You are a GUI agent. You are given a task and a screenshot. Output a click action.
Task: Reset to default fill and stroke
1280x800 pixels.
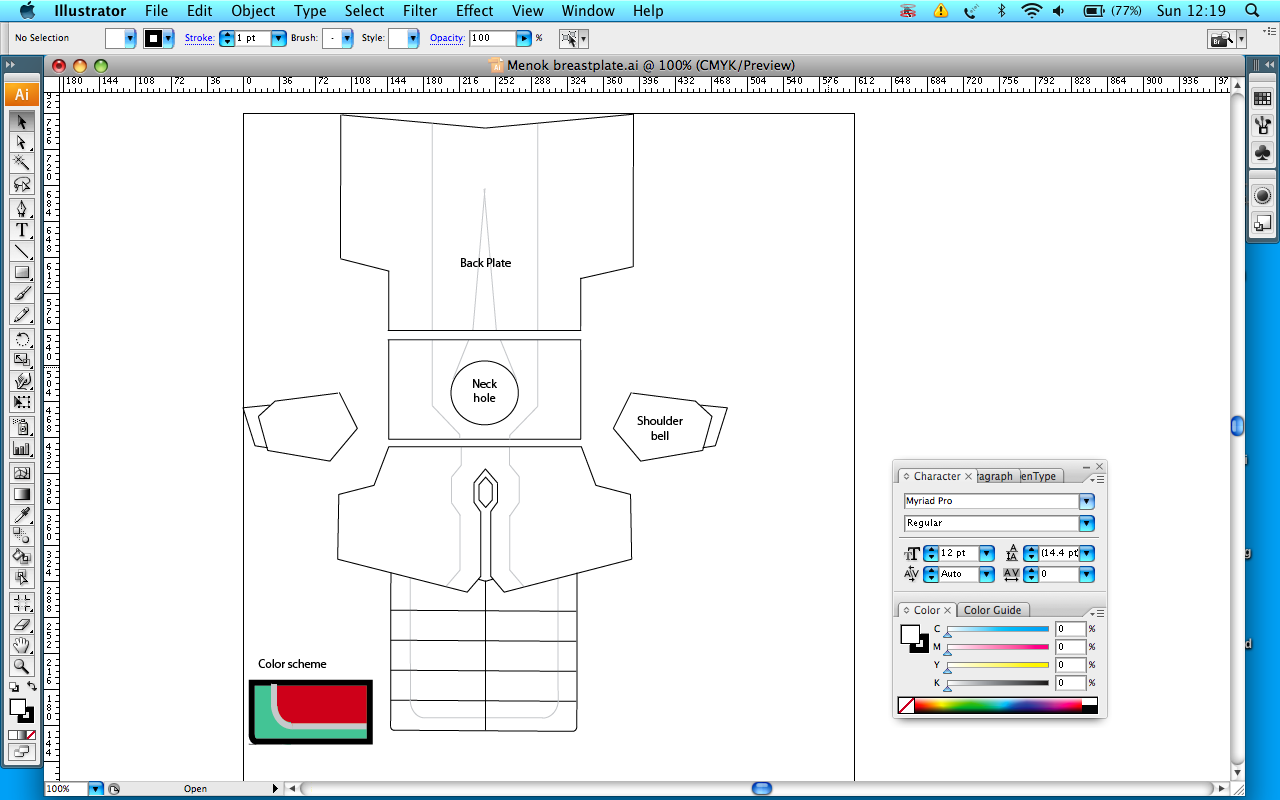14,687
